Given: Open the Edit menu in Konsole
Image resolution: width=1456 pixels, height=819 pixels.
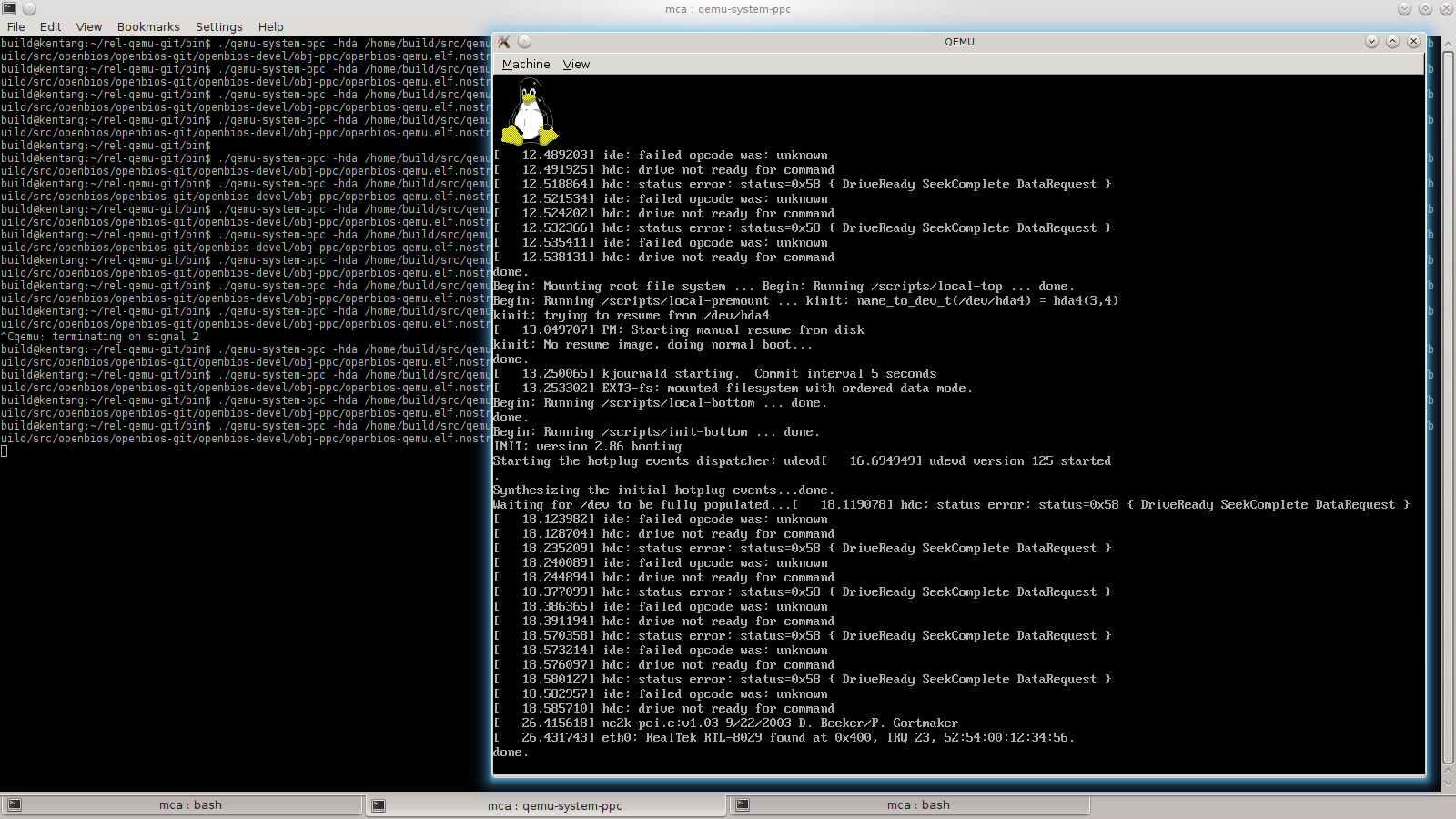Looking at the screenshot, I should (x=50, y=26).
